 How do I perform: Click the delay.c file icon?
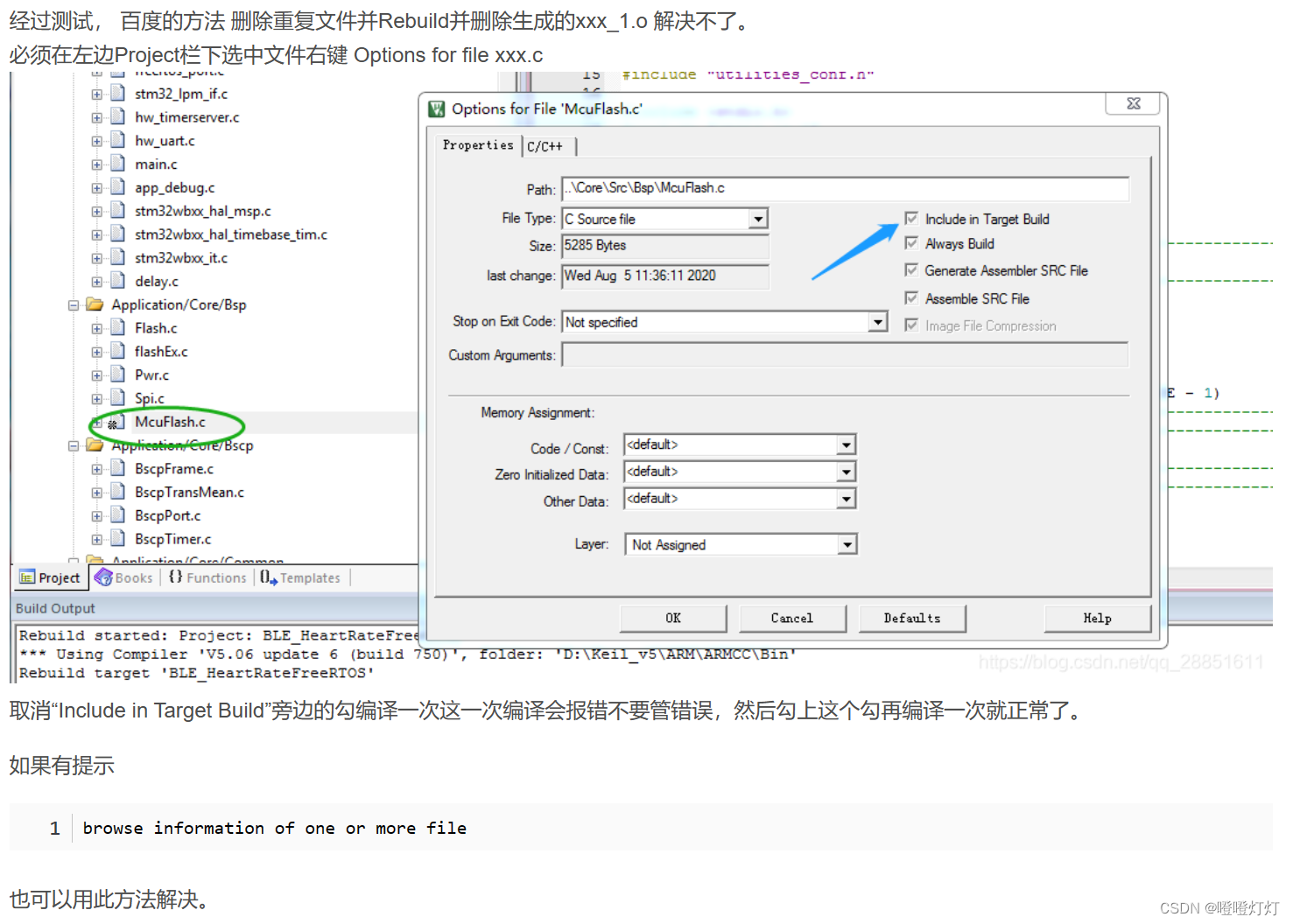point(118,281)
